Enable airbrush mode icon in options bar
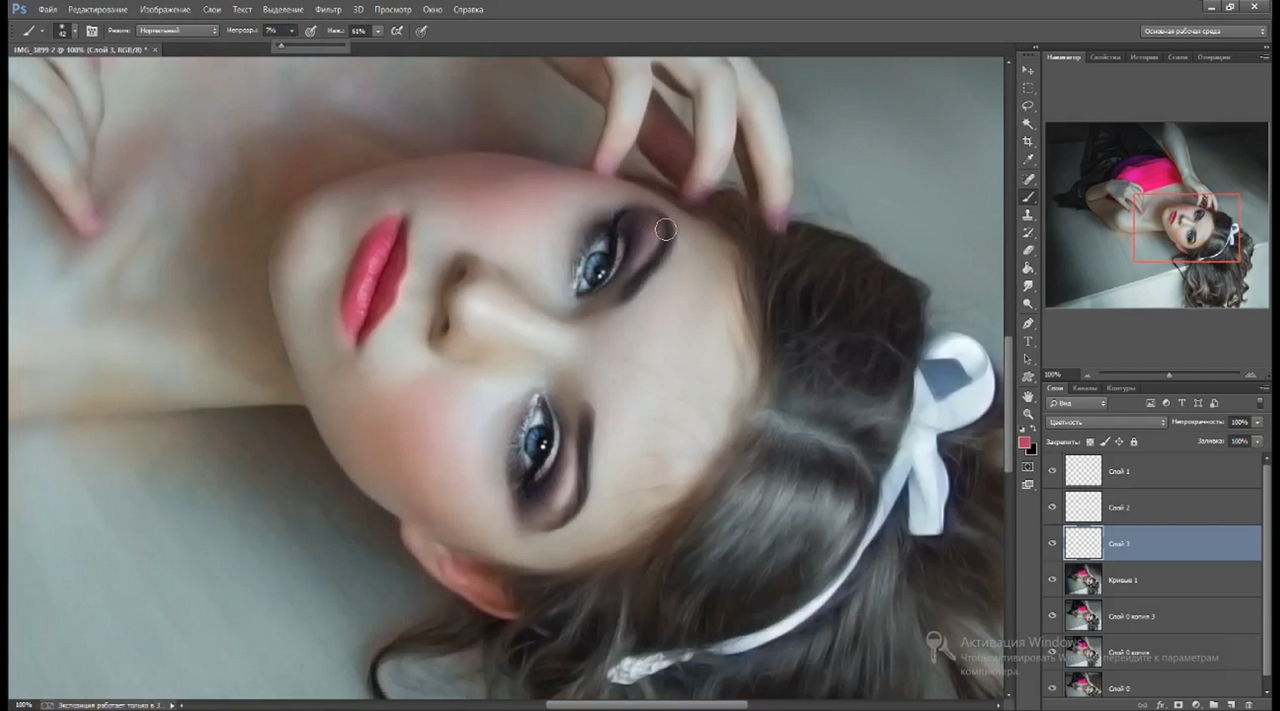 click(397, 31)
